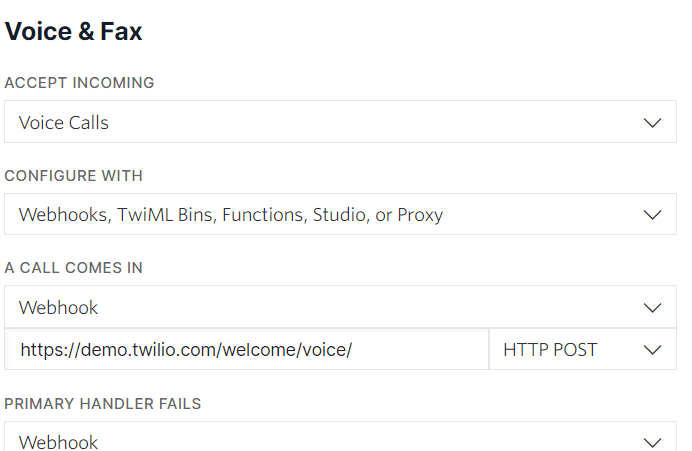
Task: Click the 'HTTP POST' text label
Action: 550,350
